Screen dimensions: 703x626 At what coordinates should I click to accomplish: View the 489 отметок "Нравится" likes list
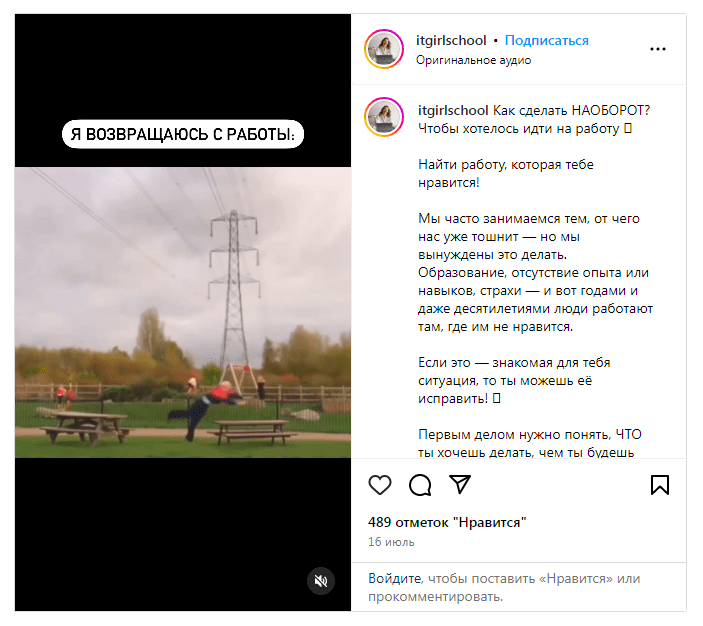click(x=447, y=522)
